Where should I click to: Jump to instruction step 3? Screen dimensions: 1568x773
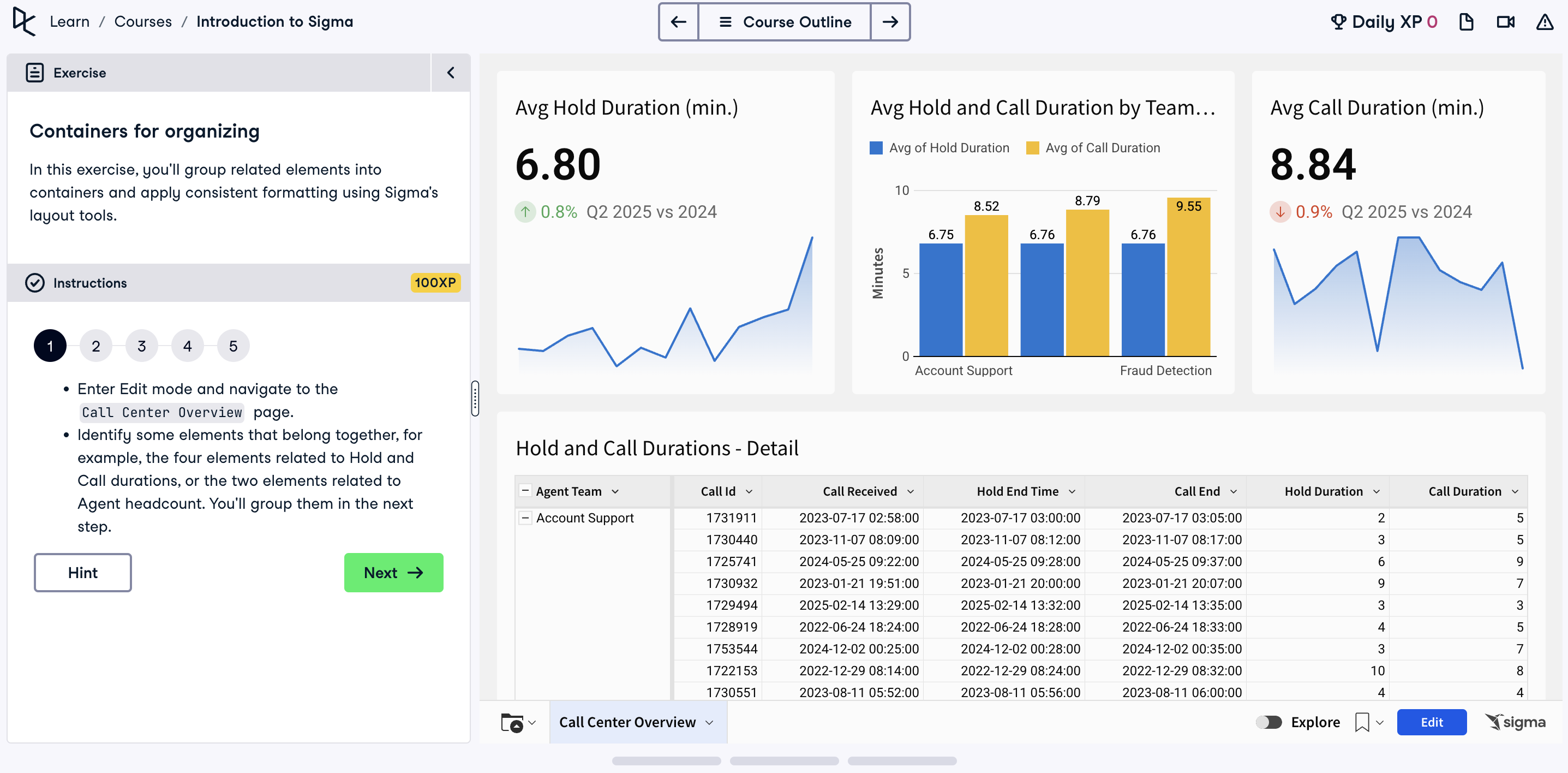[x=141, y=346]
